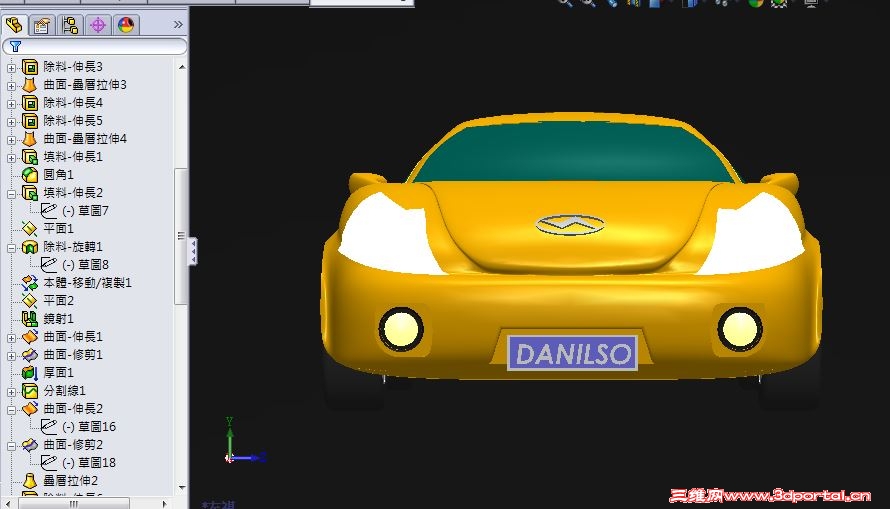Select the DANILSO license plate on the car

pyautogui.click(x=572, y=354)
